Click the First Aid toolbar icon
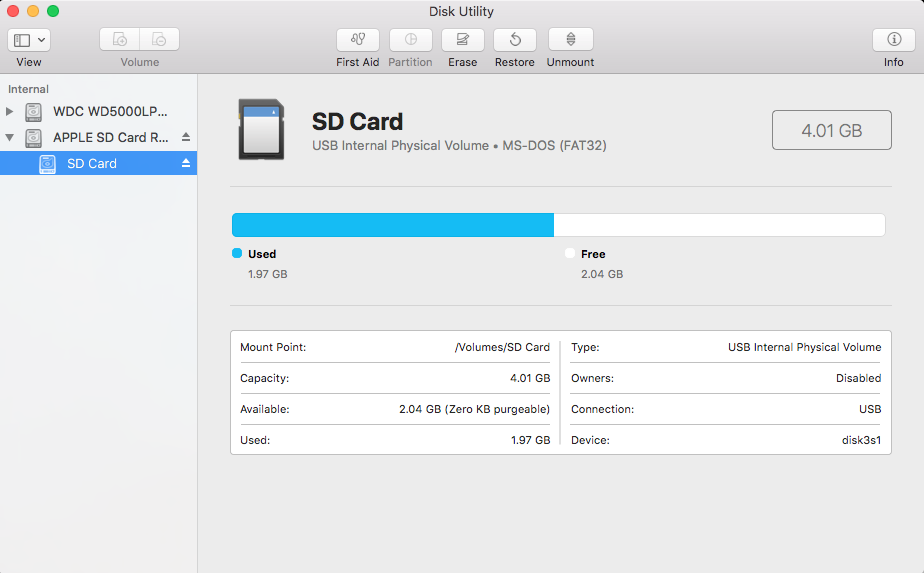The width and height of the screenshot is (924, 573). pyautogui.click(x=357, y=40)
